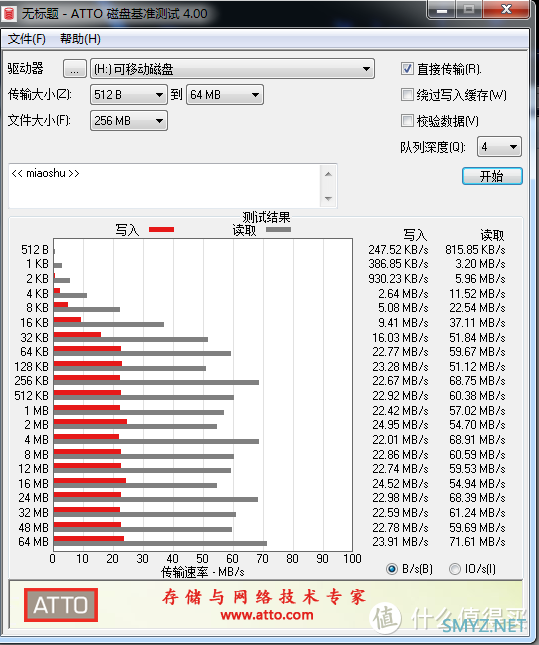Click the 16 KB read value 37.11 MB/s

pos(477,322)
